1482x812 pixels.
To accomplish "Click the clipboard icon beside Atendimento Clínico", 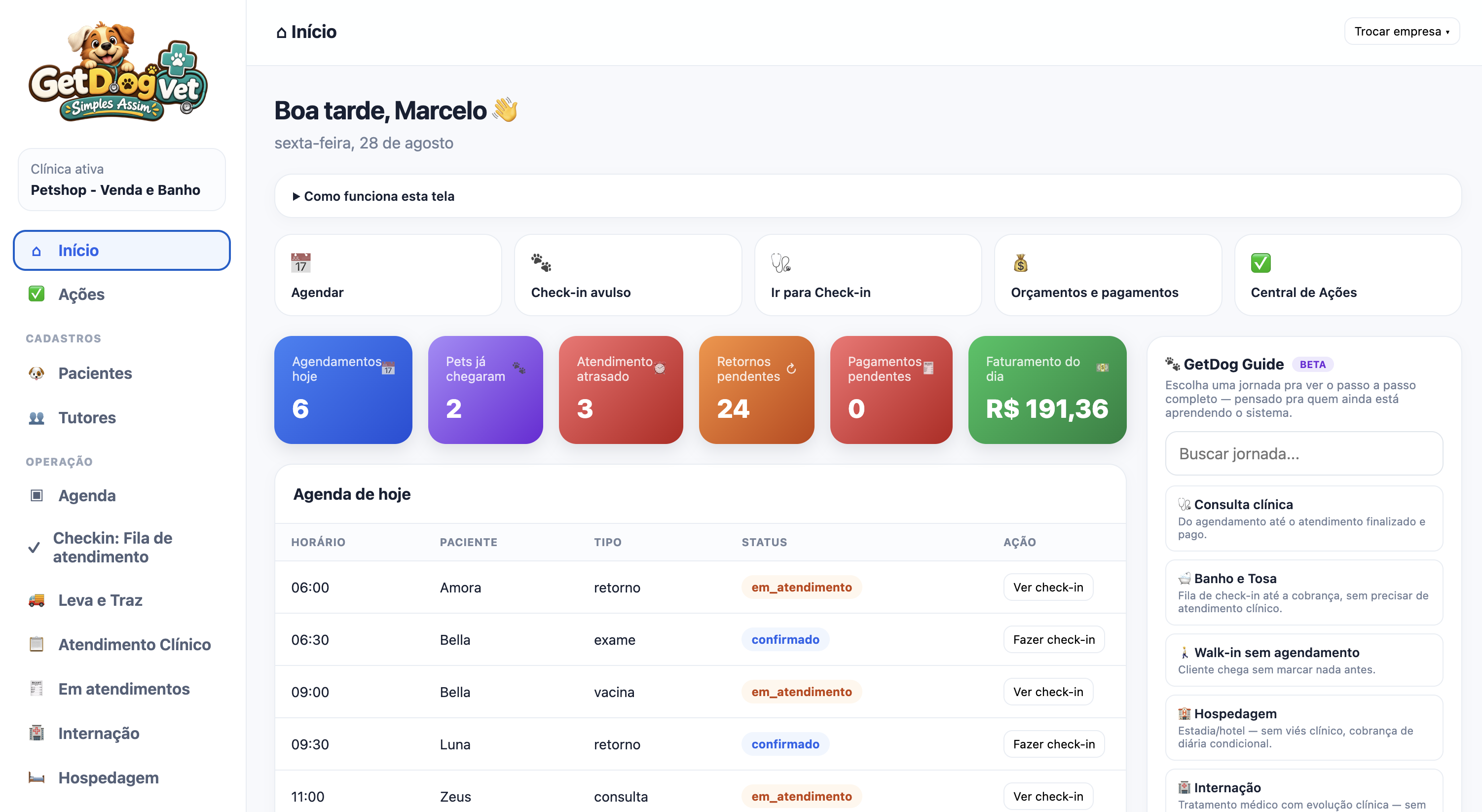I will tap(36, 645).
